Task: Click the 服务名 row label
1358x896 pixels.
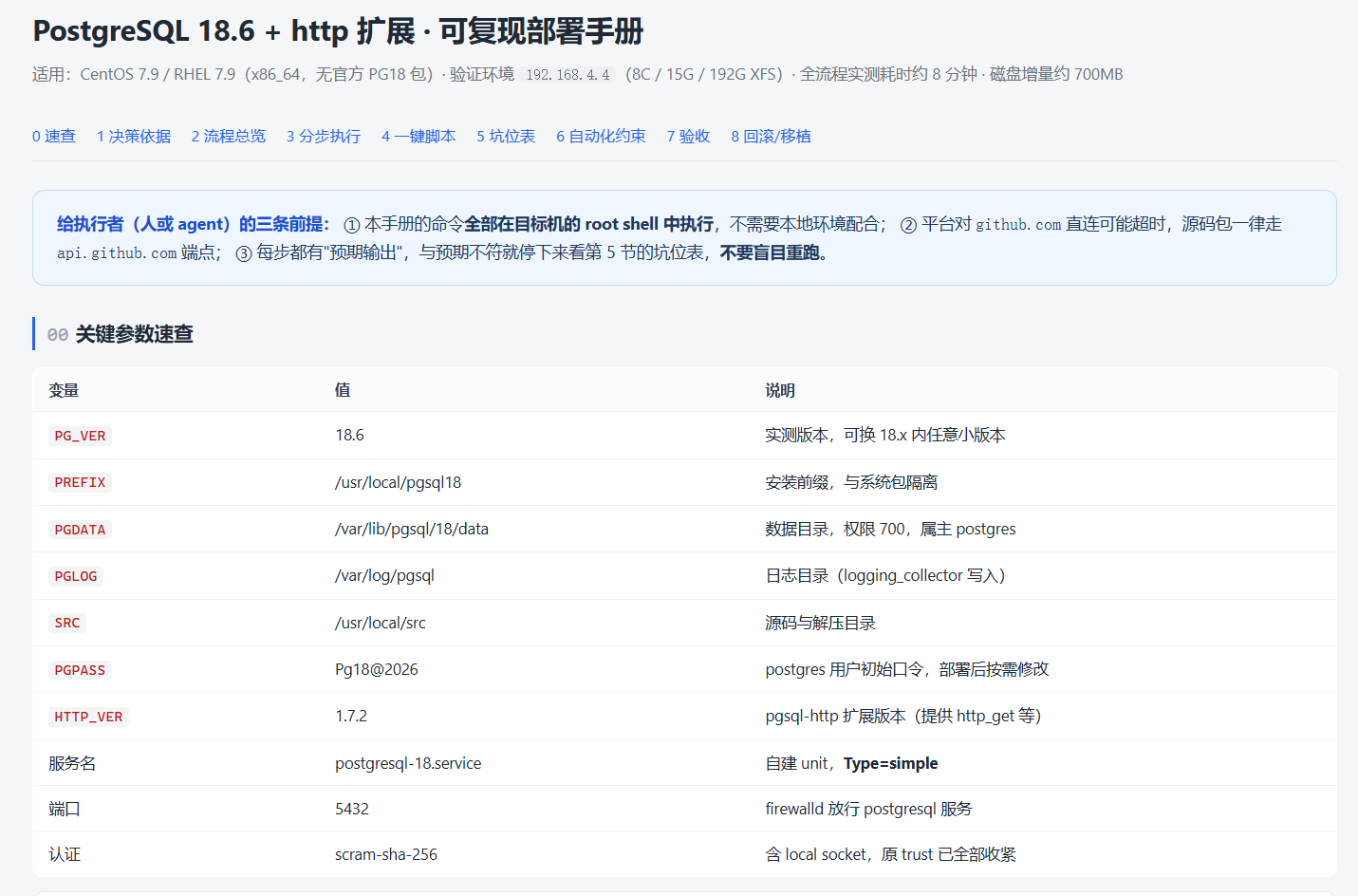Action: point(72,763)
